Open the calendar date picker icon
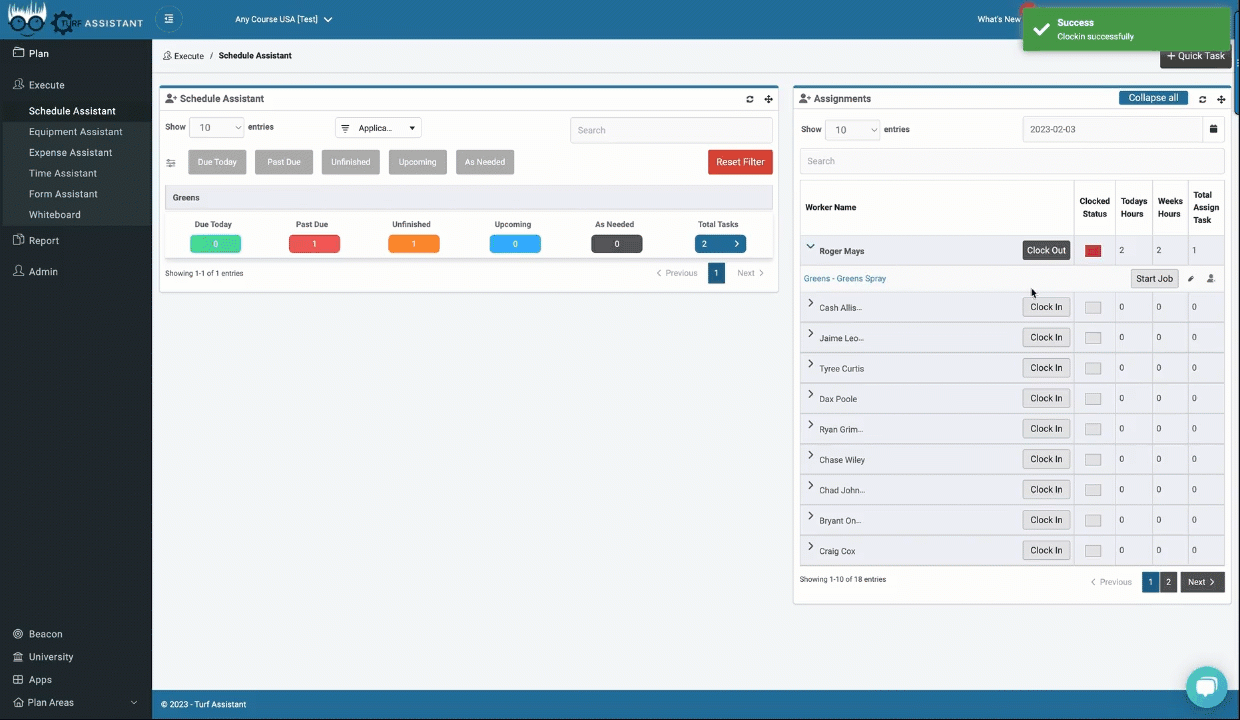Screen dimensions: 1240x720 1213,129
